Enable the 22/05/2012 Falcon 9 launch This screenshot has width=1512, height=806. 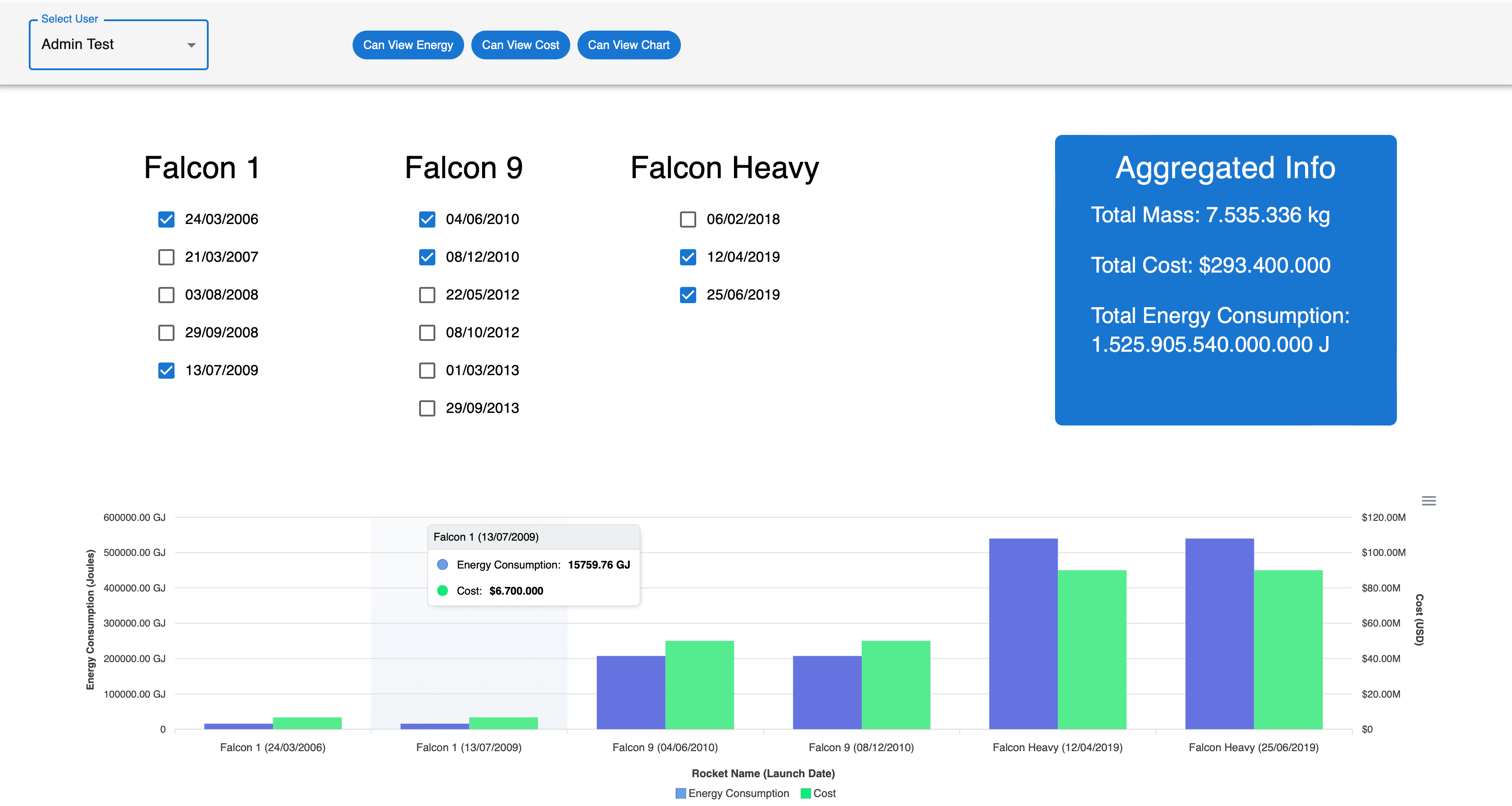point(427,295)
